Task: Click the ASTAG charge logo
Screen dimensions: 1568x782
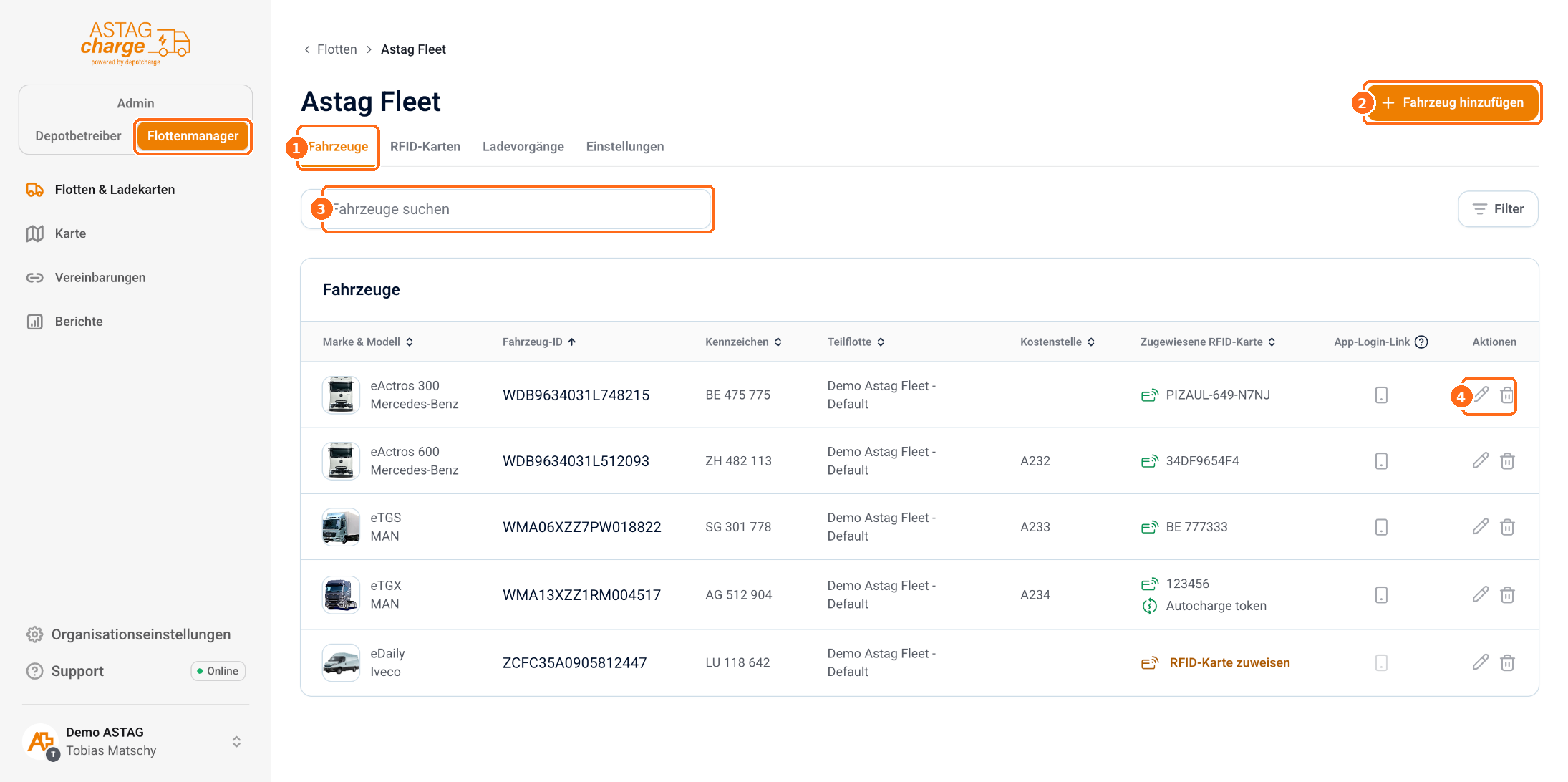Action: [135, 43]
